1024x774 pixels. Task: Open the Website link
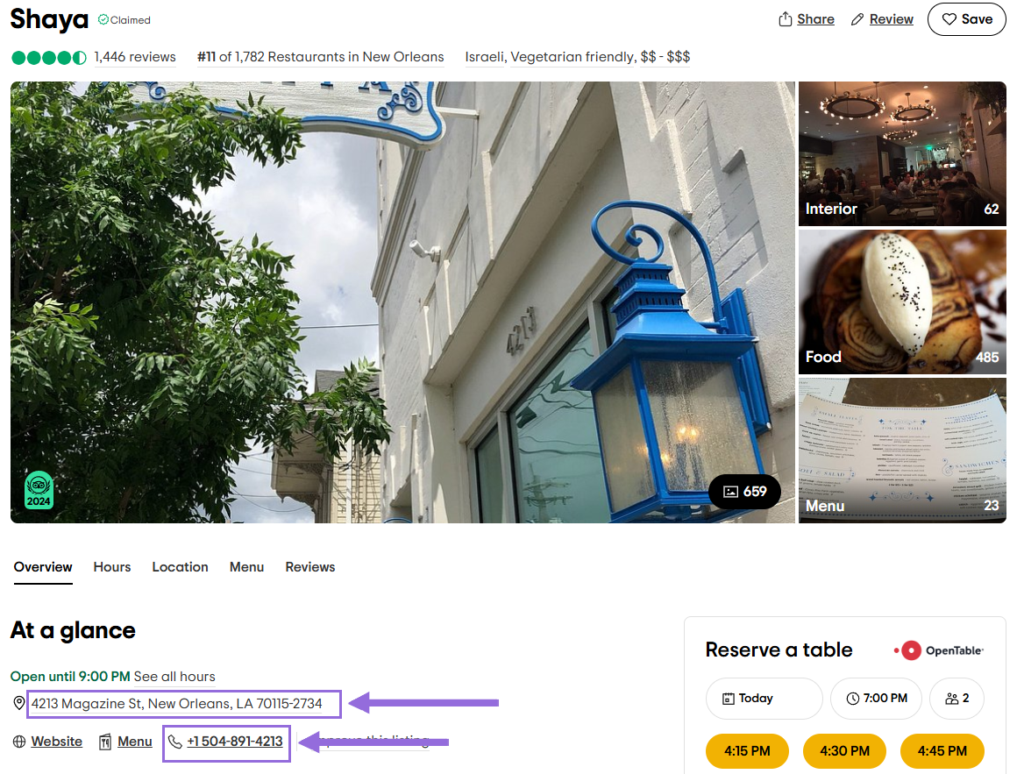pos(57,742)
